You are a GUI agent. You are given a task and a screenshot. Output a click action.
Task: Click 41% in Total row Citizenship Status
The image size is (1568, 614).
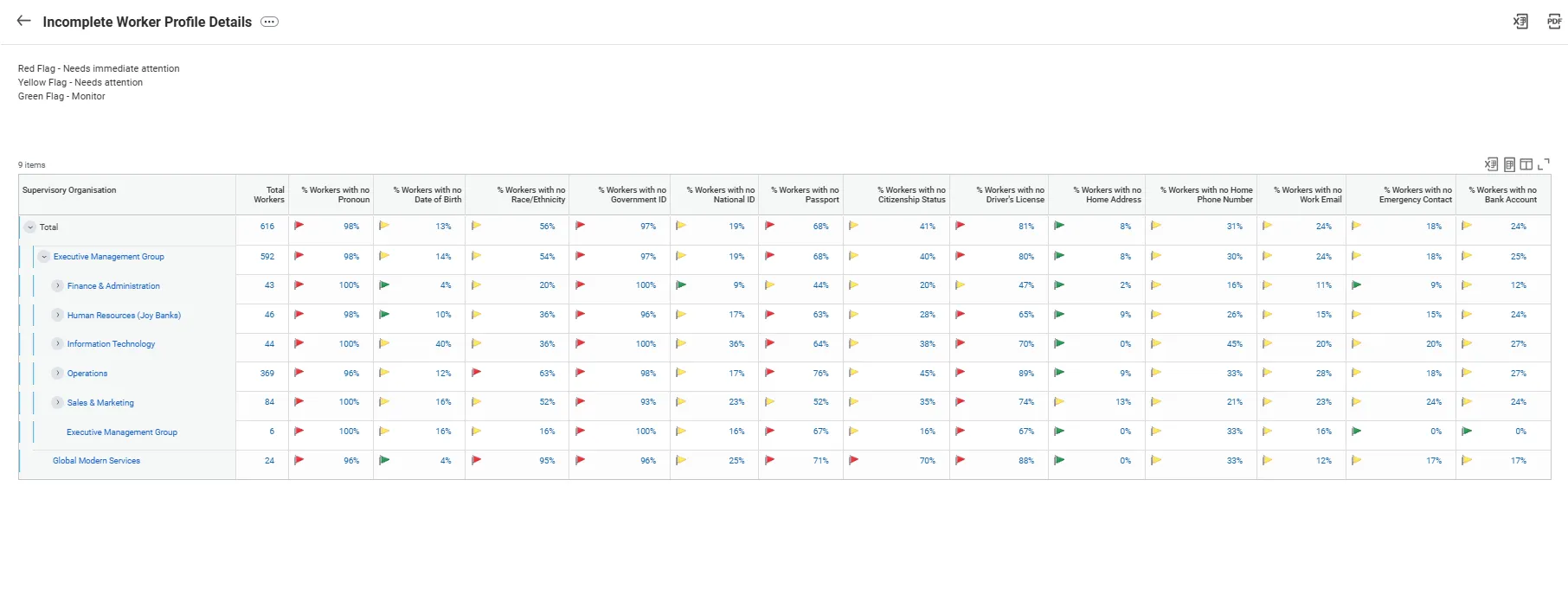coord(928,227)
